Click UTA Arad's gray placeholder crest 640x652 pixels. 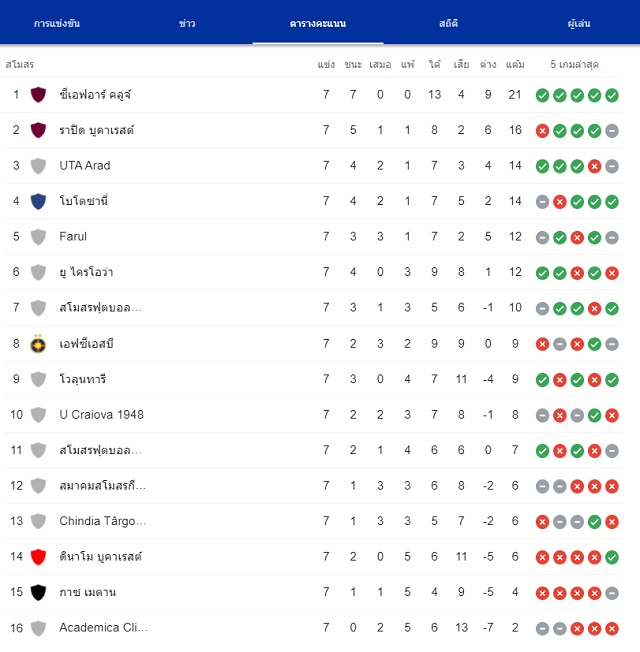(38, 166)
